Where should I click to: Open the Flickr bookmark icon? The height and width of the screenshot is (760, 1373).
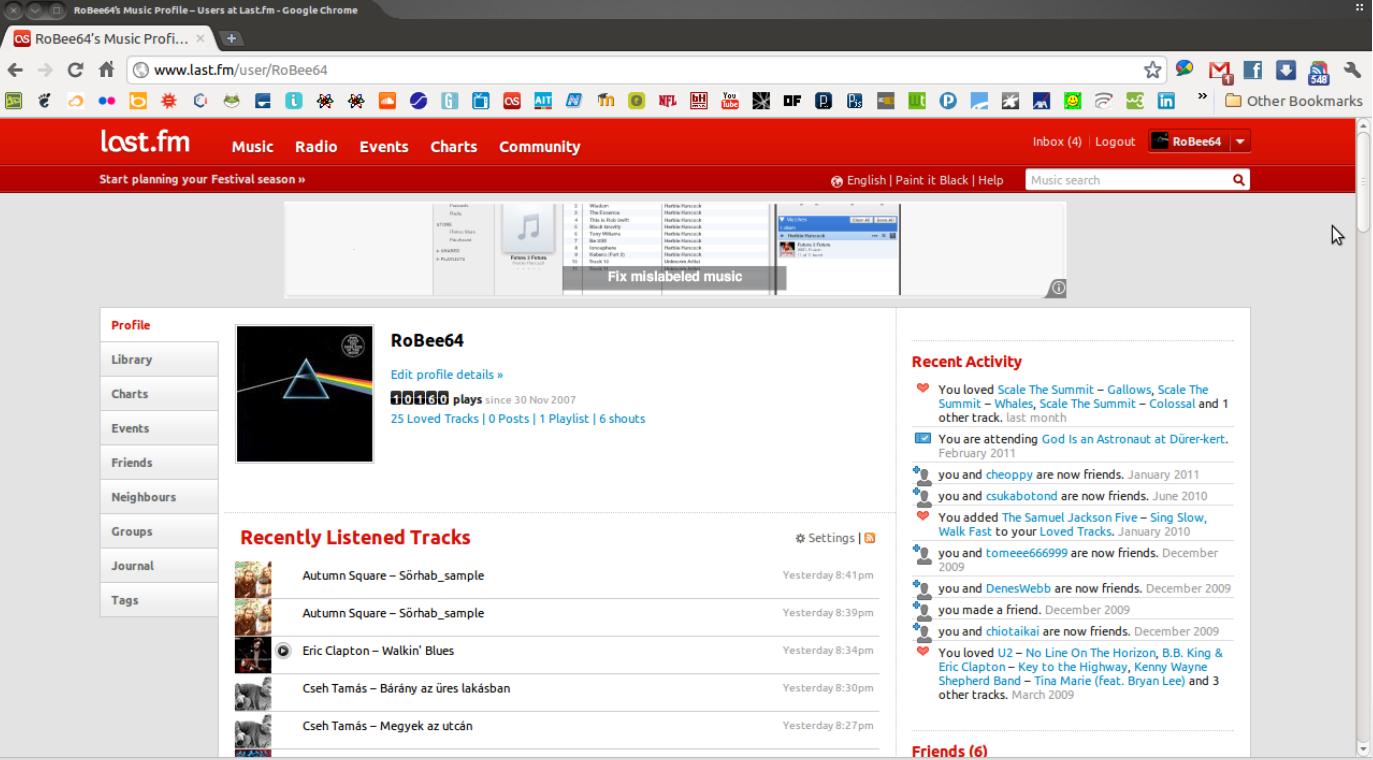[x=106, y=101]
